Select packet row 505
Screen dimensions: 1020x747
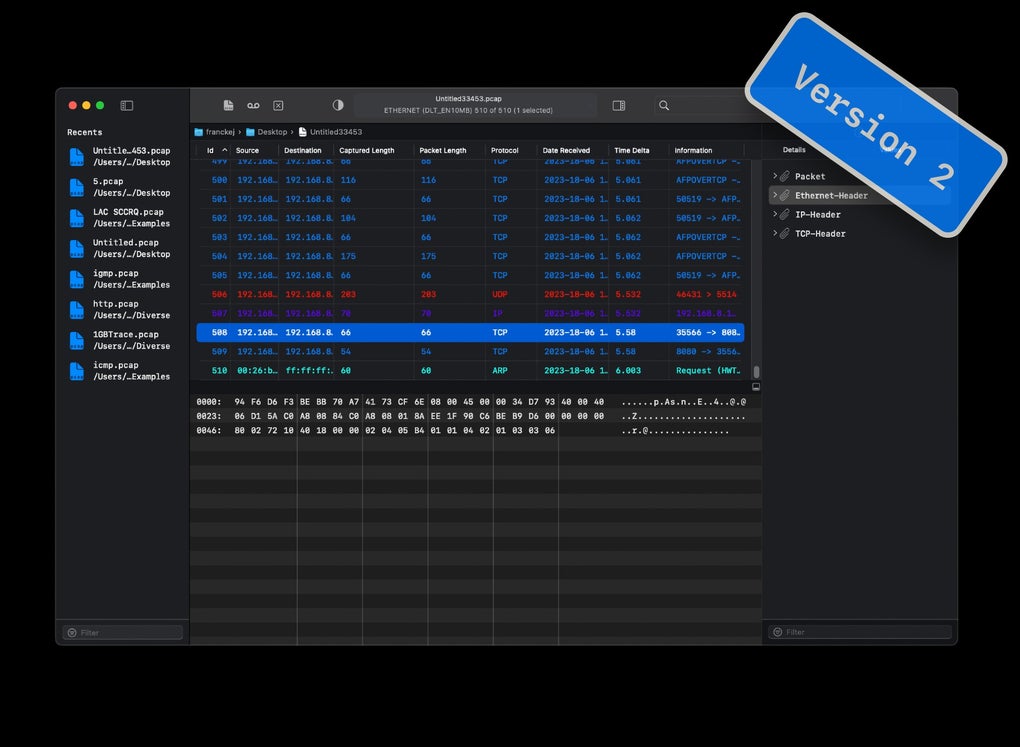(470, 275)
